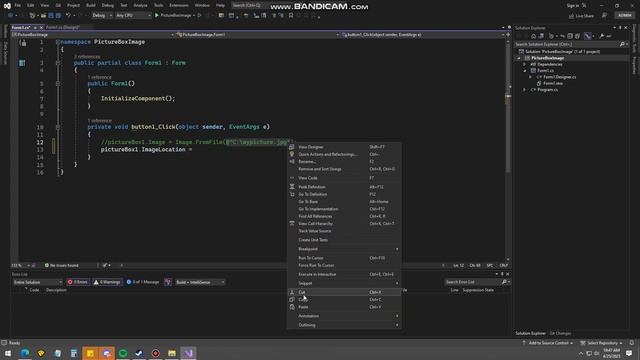This screenshot has height=360, width=640.
Task: Choose View Designer in context menu
Action: tap(344, 147)
